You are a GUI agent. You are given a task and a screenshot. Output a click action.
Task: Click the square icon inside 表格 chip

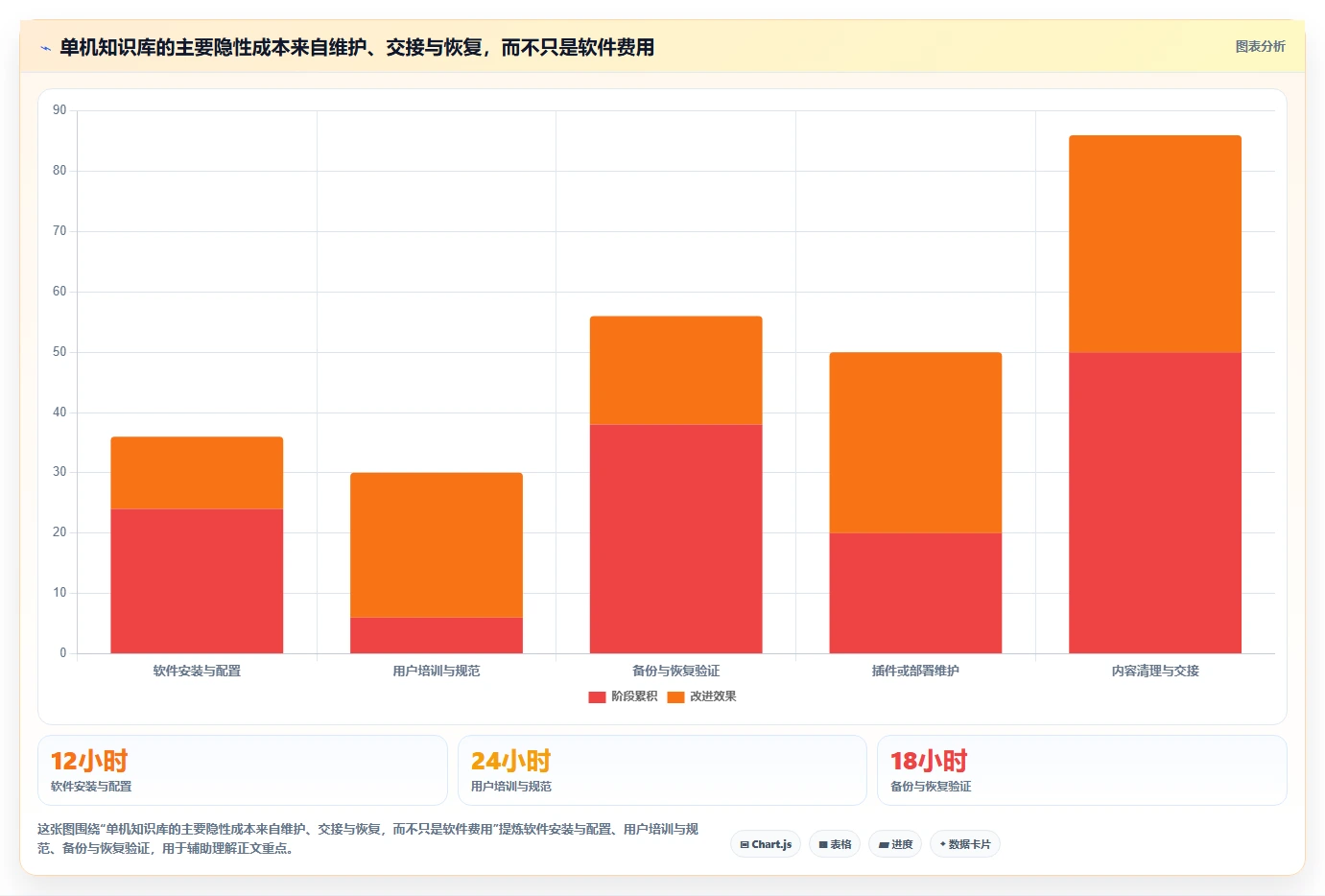coord(823,845)
